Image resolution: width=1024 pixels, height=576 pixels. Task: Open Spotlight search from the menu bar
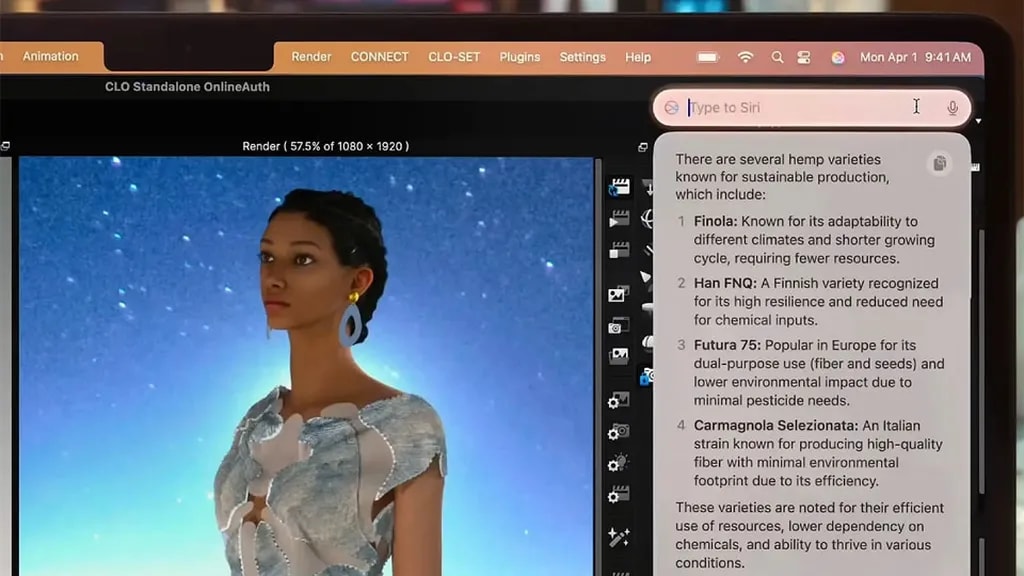click(x=777, y=57)
